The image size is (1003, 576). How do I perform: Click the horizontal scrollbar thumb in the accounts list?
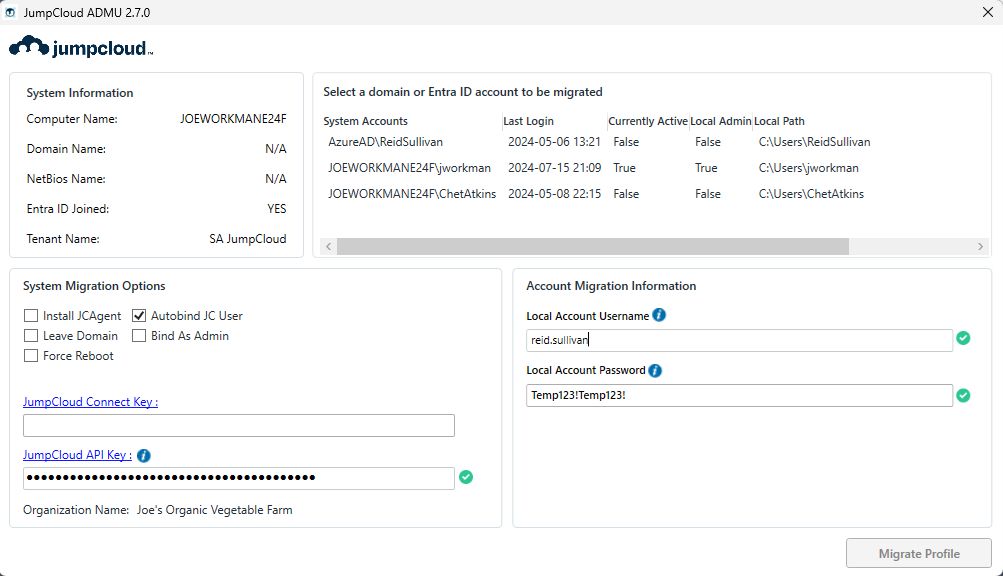click(x=593, y=246)
